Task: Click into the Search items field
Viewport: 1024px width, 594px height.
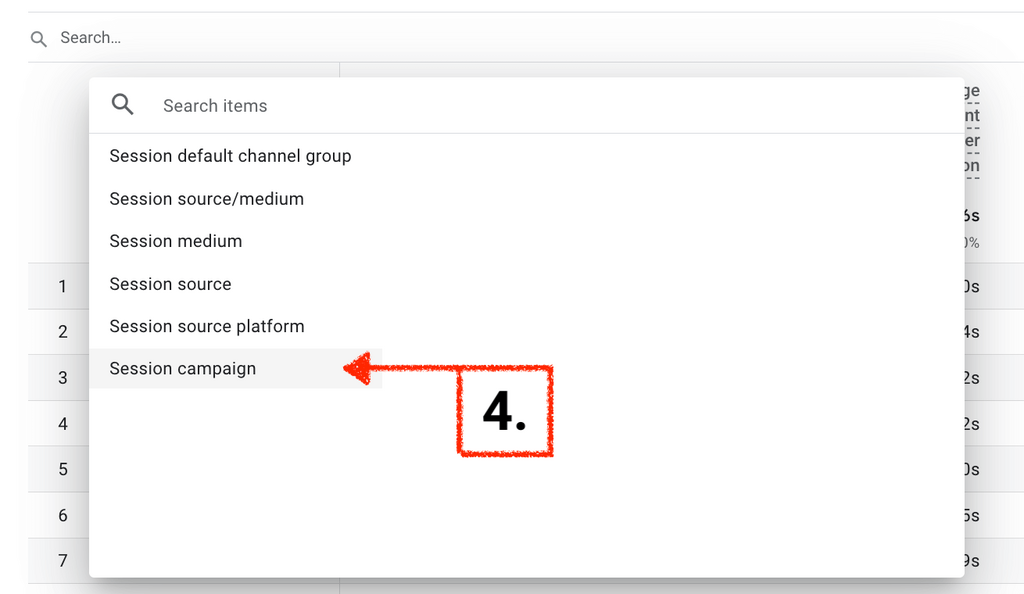Action: (x=500, y=106)
